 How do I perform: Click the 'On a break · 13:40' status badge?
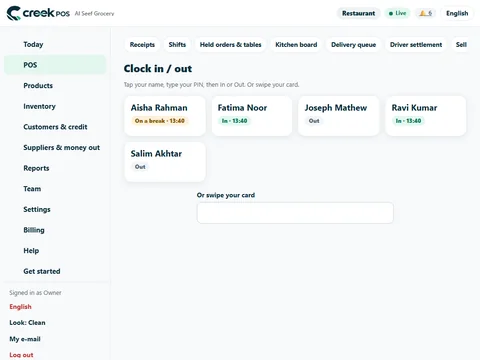coord(160,121)
